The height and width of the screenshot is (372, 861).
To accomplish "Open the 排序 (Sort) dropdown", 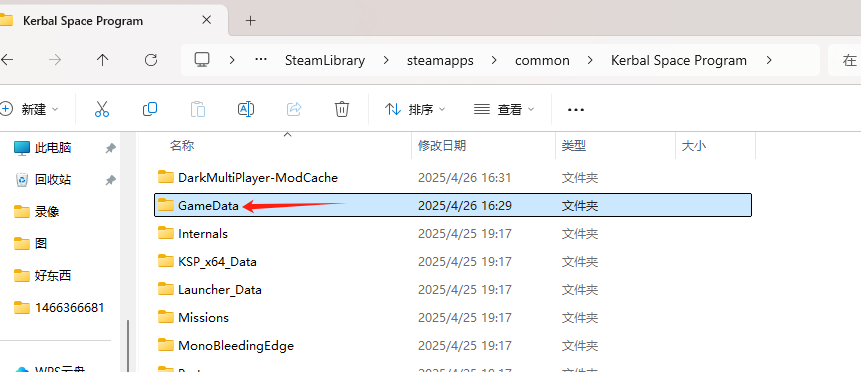I will (415, 109).
